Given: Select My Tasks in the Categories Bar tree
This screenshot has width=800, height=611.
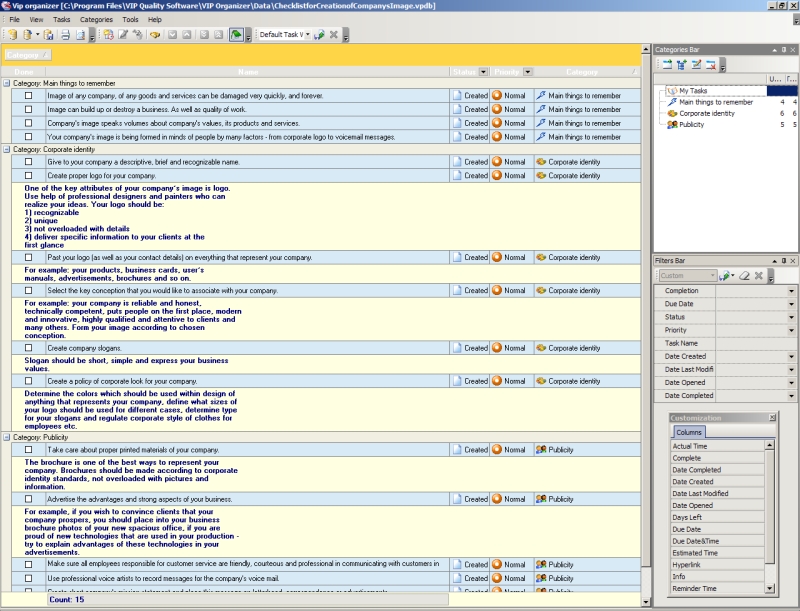Looking at the screenshot, I should coord(693,91).
